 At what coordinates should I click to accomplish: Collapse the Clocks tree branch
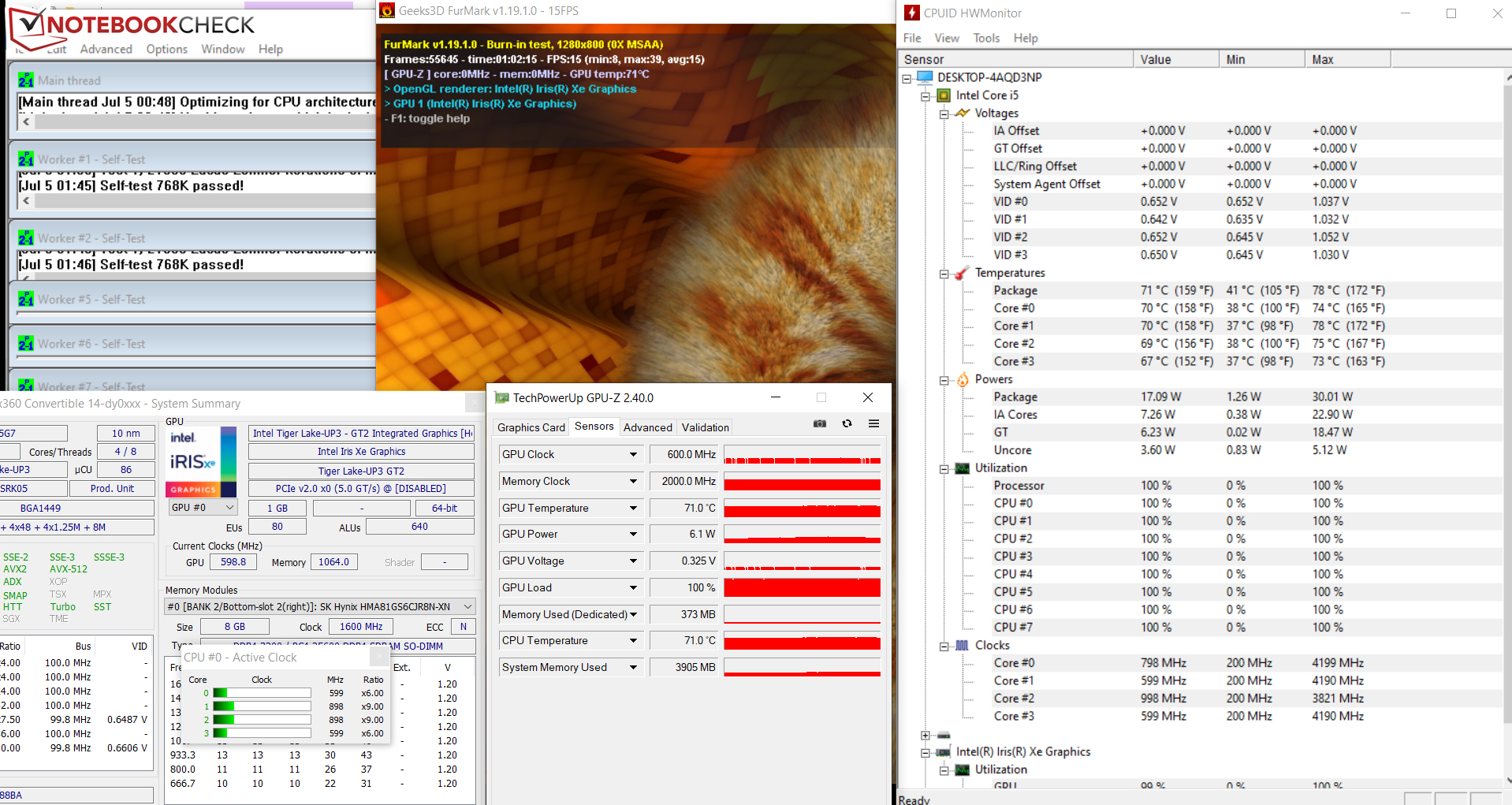pyautogui.click(x=944, y=647)
